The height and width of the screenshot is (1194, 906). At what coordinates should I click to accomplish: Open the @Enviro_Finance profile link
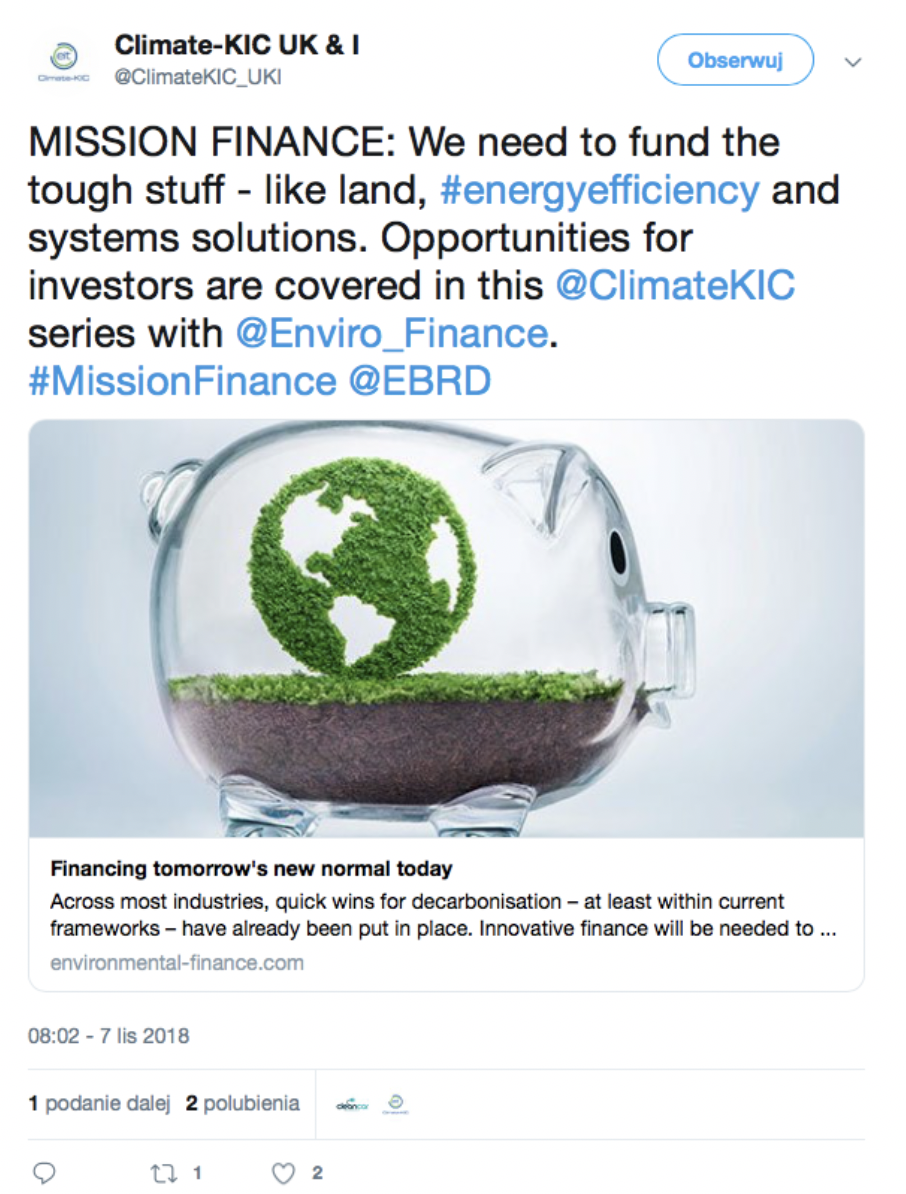coord(392,334)
